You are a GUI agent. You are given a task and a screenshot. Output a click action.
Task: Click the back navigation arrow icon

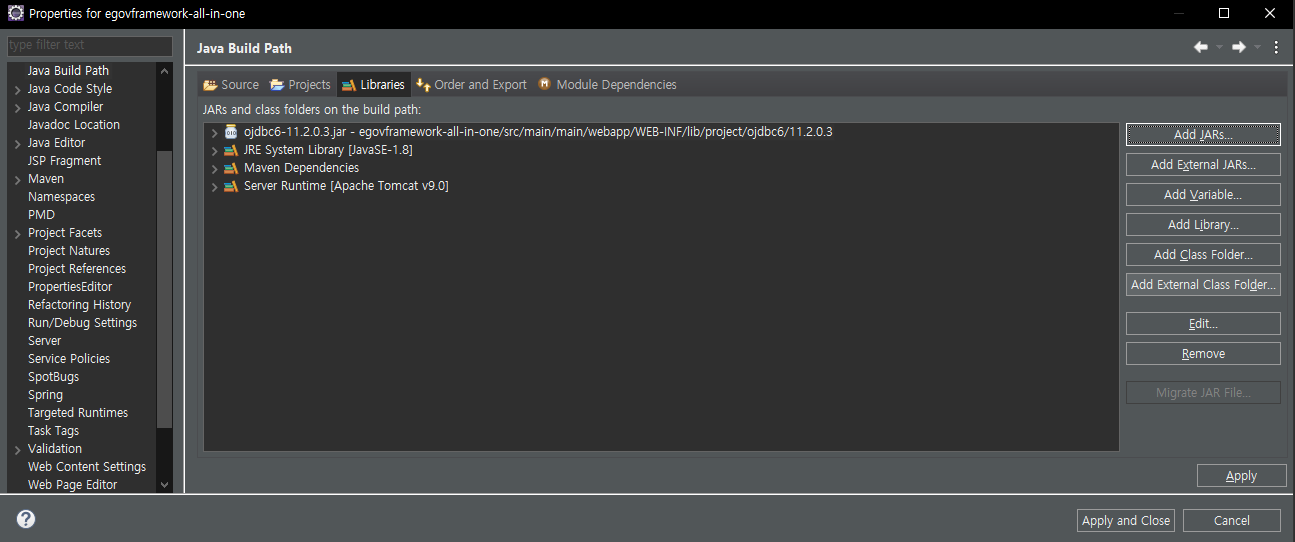[1201, 47]
